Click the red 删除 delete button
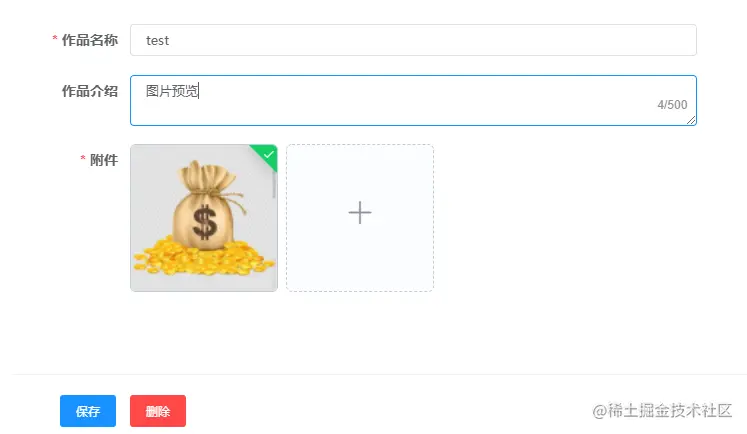 158,411
